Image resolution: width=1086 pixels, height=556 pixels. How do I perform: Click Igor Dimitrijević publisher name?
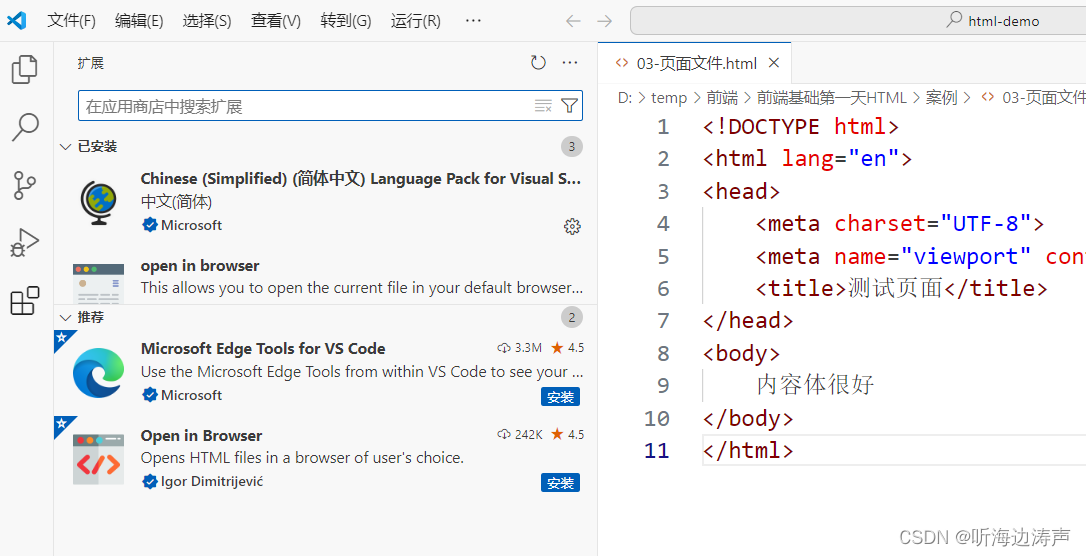point(212,481)
